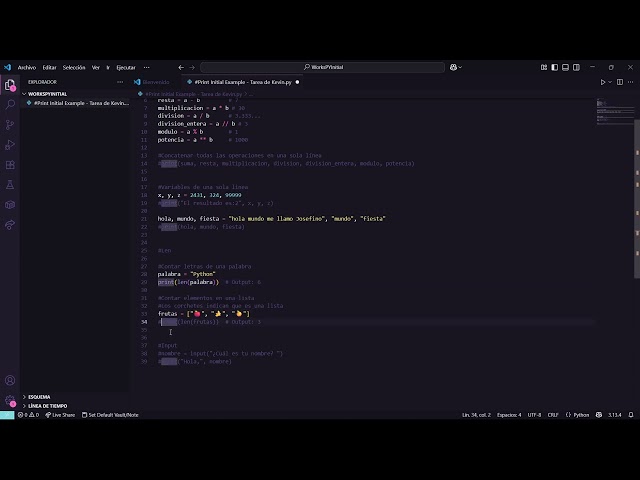Open the errors and warnings status item
Image resolution: width=640 pixels, height=480 pixels.
(28, 415)
